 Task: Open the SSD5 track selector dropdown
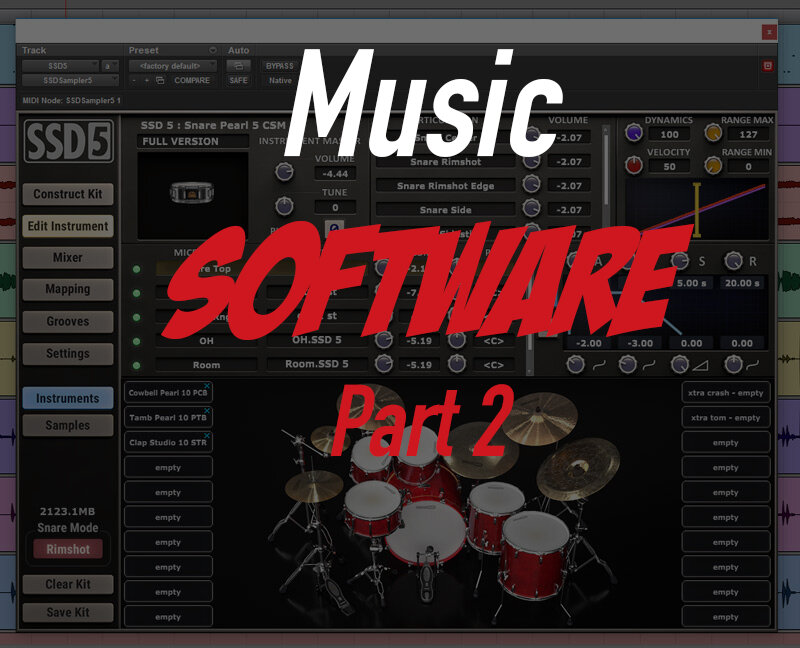[60, 66]
